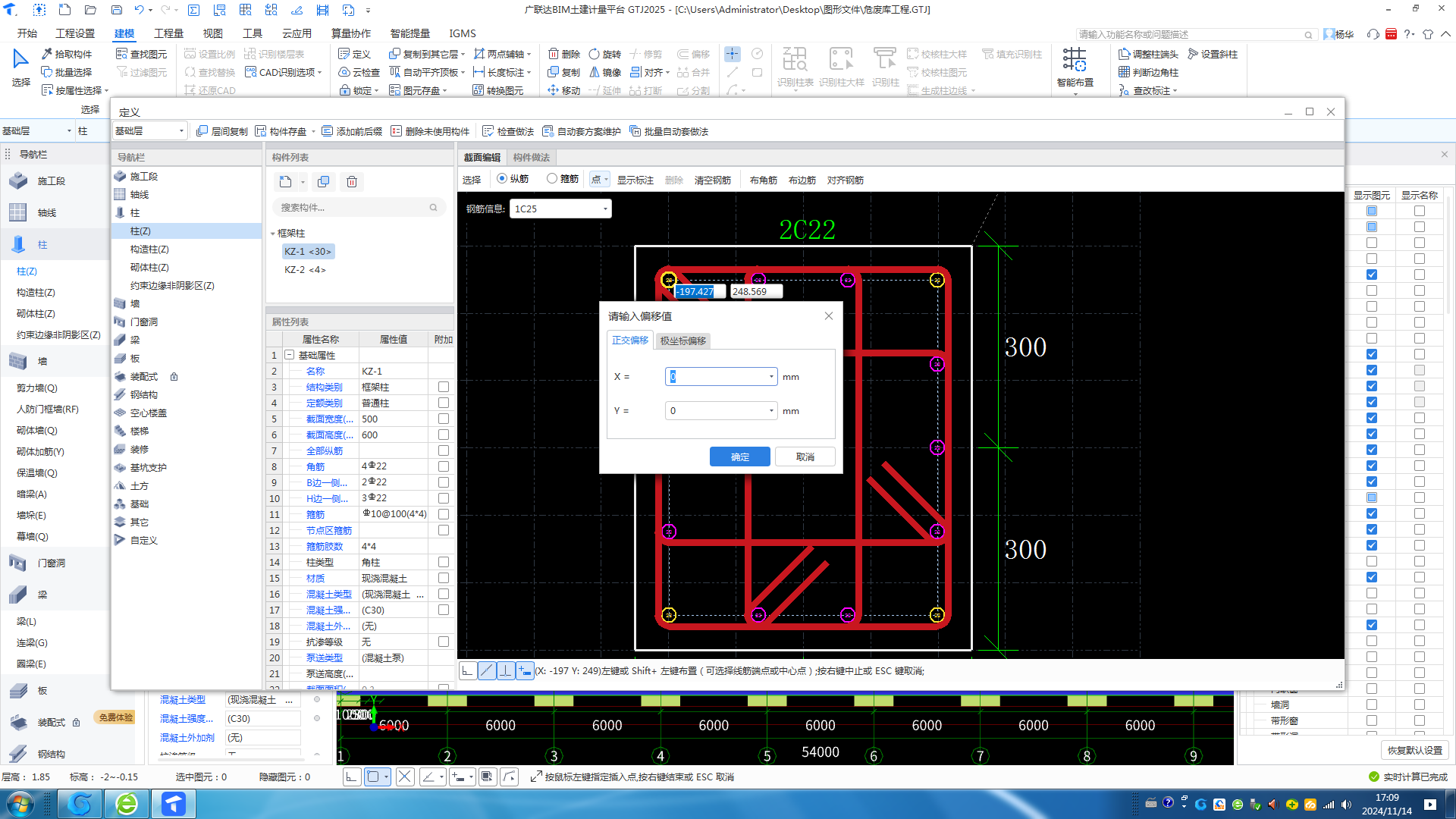The image size is (1456, 819).
Task: Click the 删除 delete tool in the ribbon
Action: (x=564, y=54)
